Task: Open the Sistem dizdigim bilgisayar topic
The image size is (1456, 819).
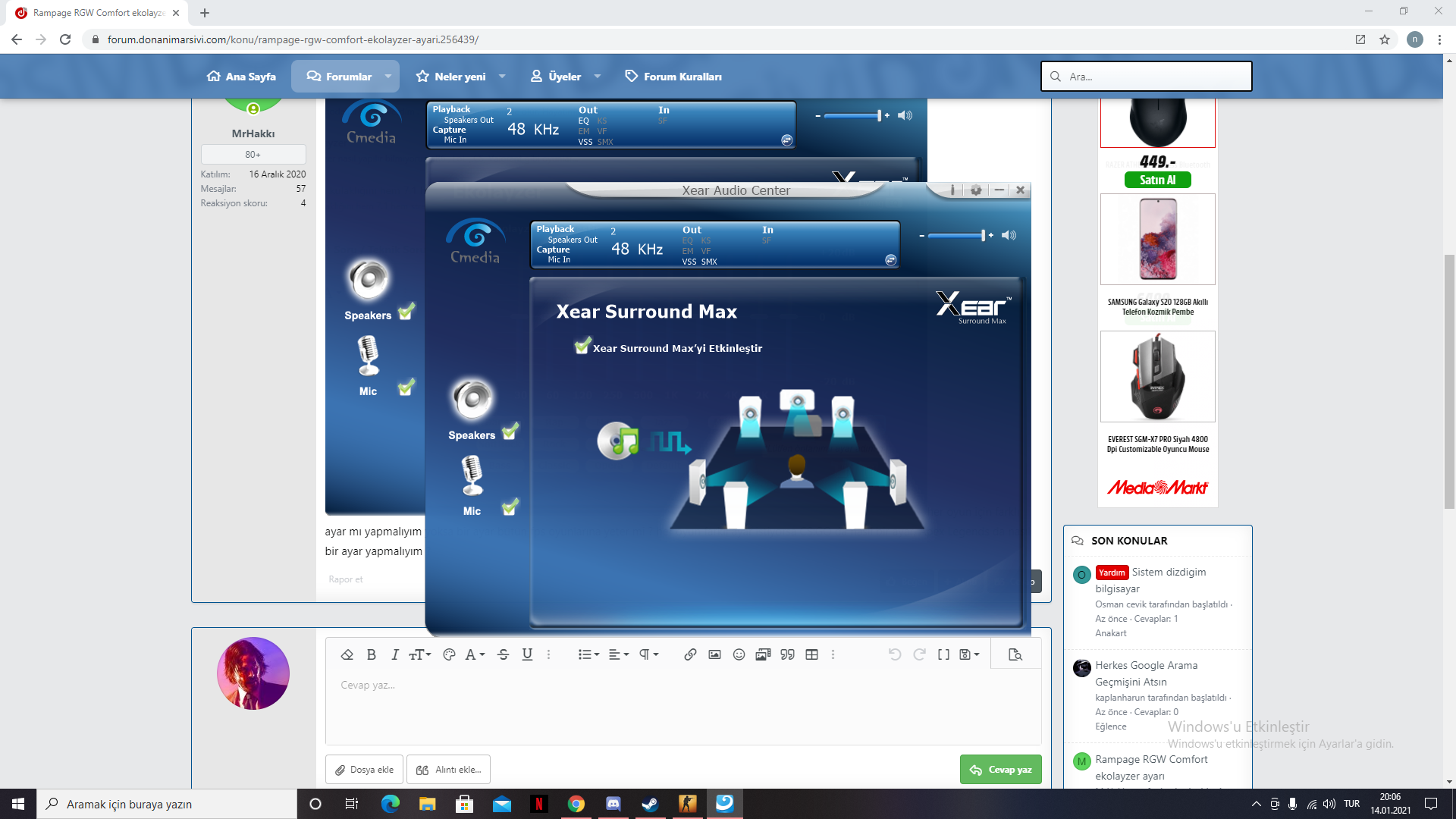Action: pyautogui.click(x=1150, y=580)
